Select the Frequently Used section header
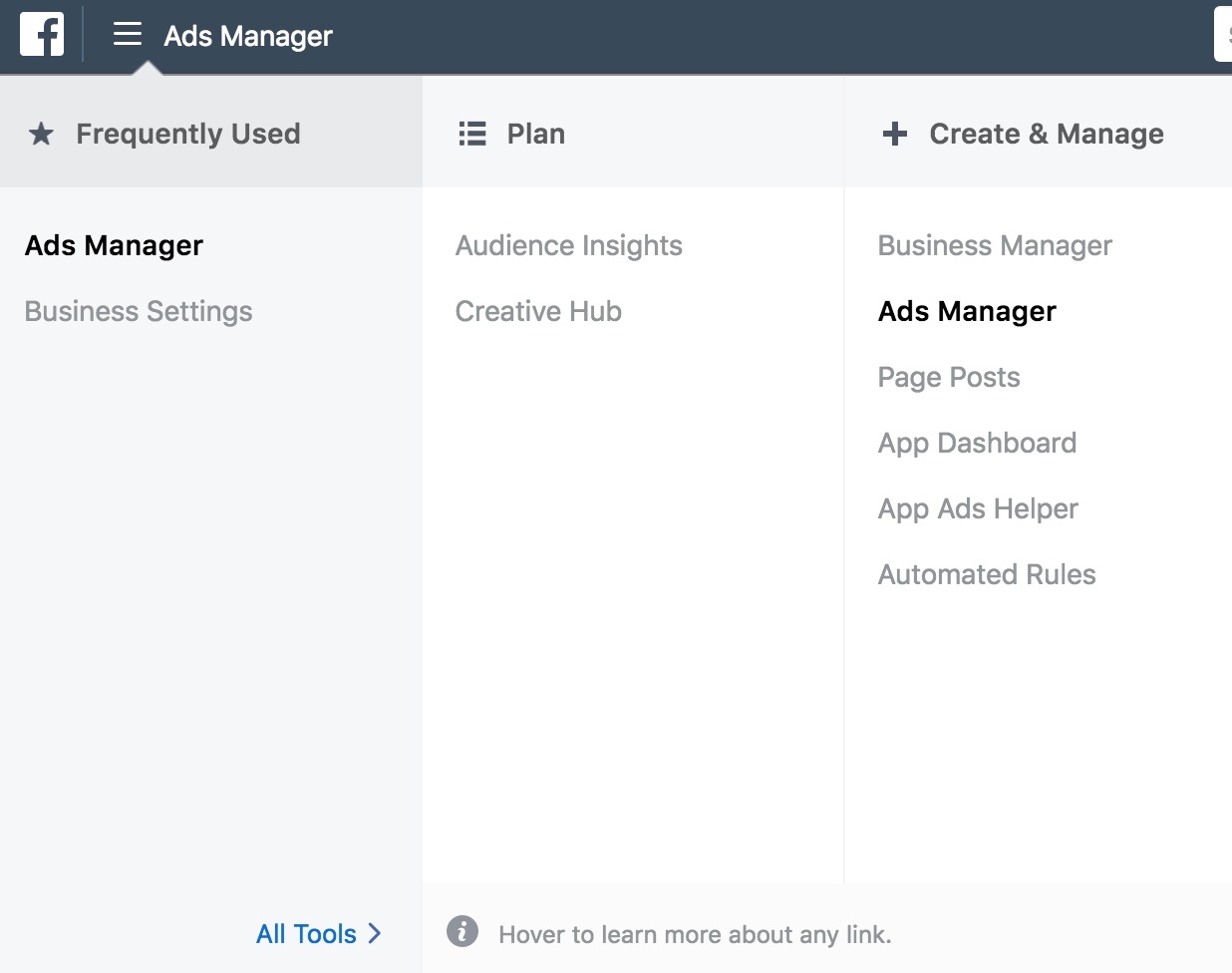1232x973 pixels. 211,133
